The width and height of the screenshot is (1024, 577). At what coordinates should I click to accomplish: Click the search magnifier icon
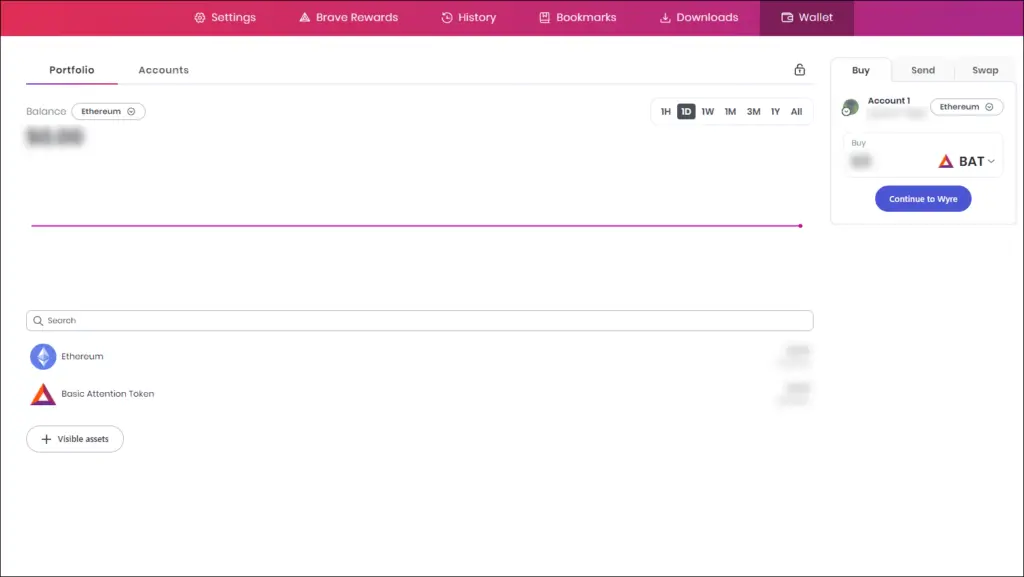38,320
